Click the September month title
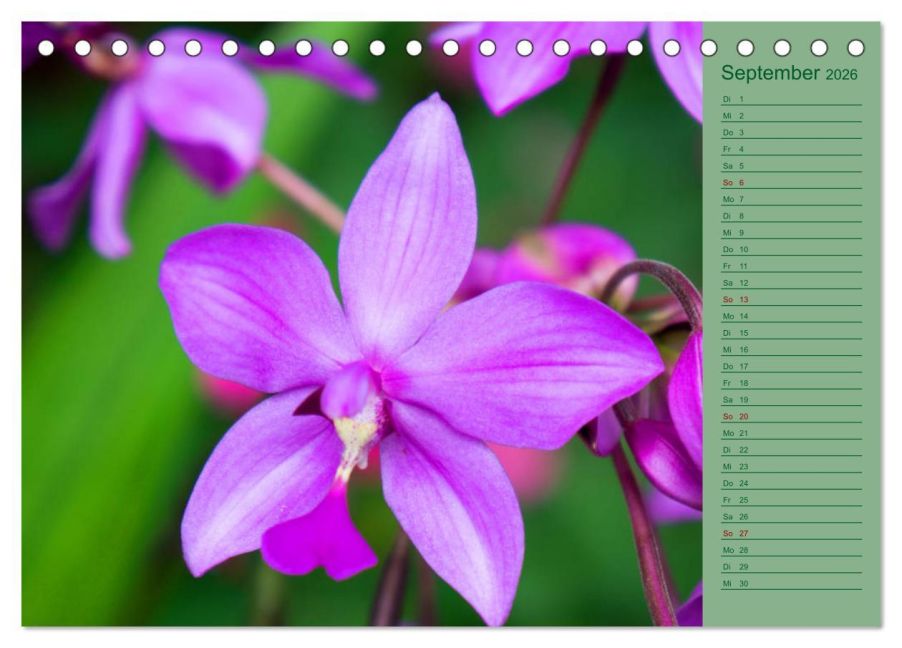The width and height of the screenshot is (902, 648). tap(770, 73)
